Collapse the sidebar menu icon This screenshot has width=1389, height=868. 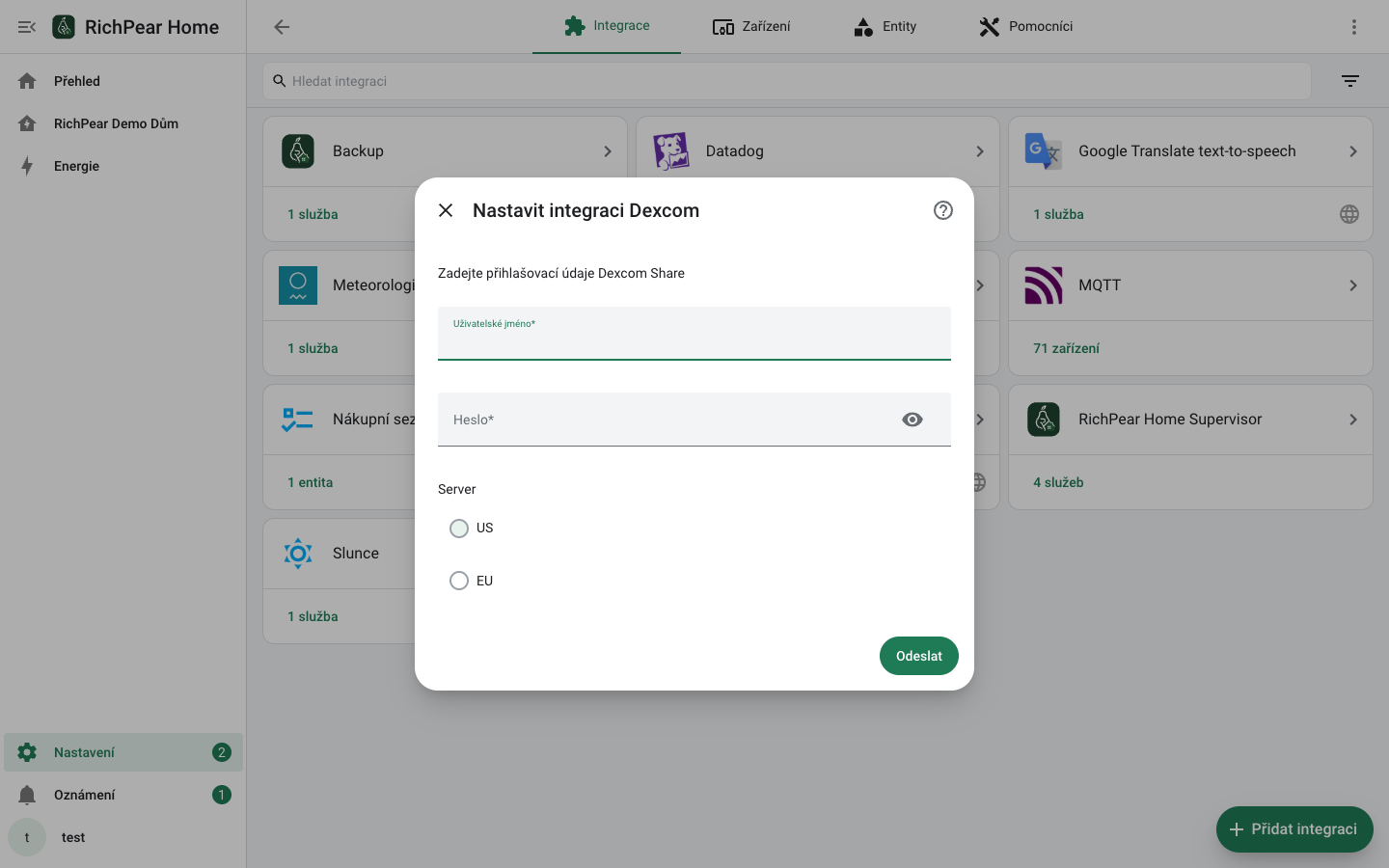pos(27,27)
